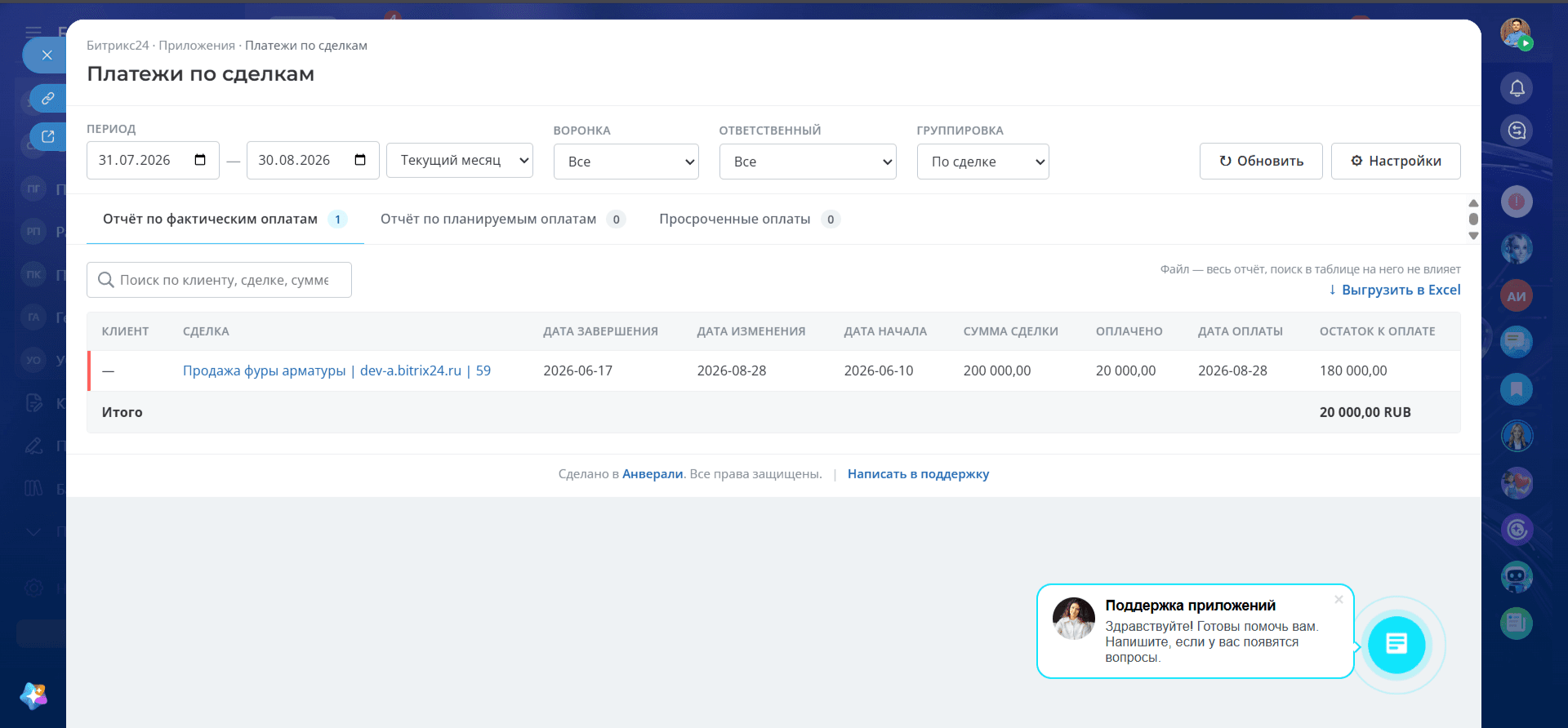The image size is (1568, 728).
Task: Click the 200 000,00 deal amount cell
Action: coord(997,371)
